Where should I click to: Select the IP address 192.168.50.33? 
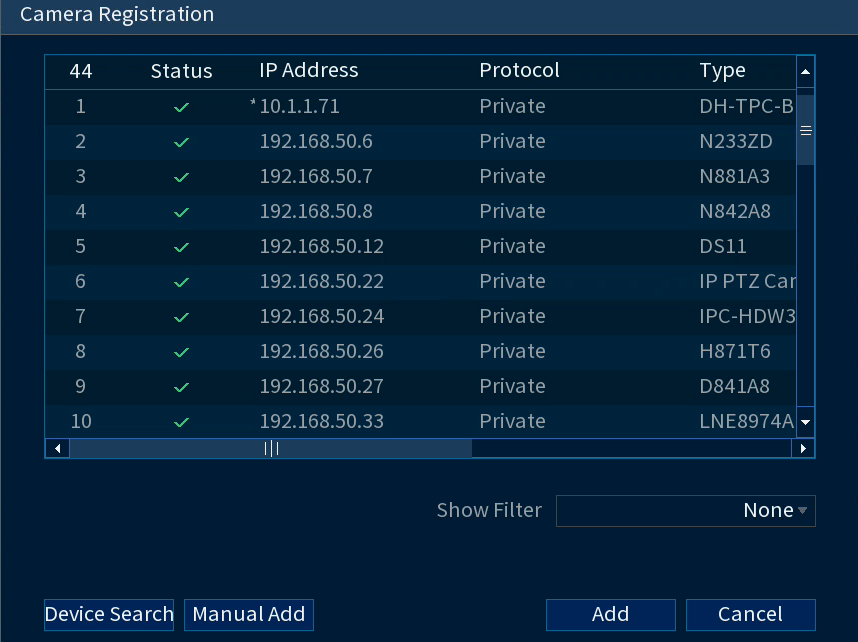coord(322,421)
